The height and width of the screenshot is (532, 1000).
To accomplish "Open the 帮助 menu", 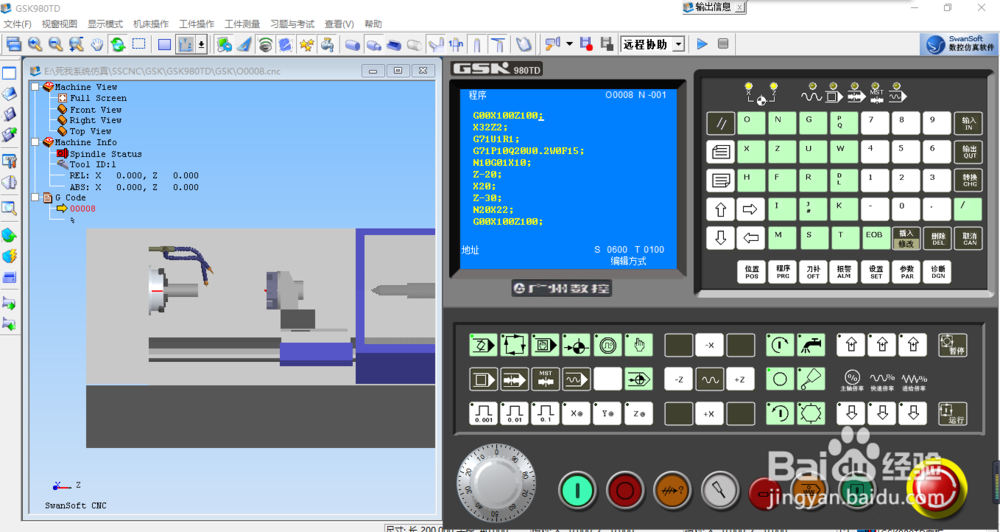I will coord(373,24).
